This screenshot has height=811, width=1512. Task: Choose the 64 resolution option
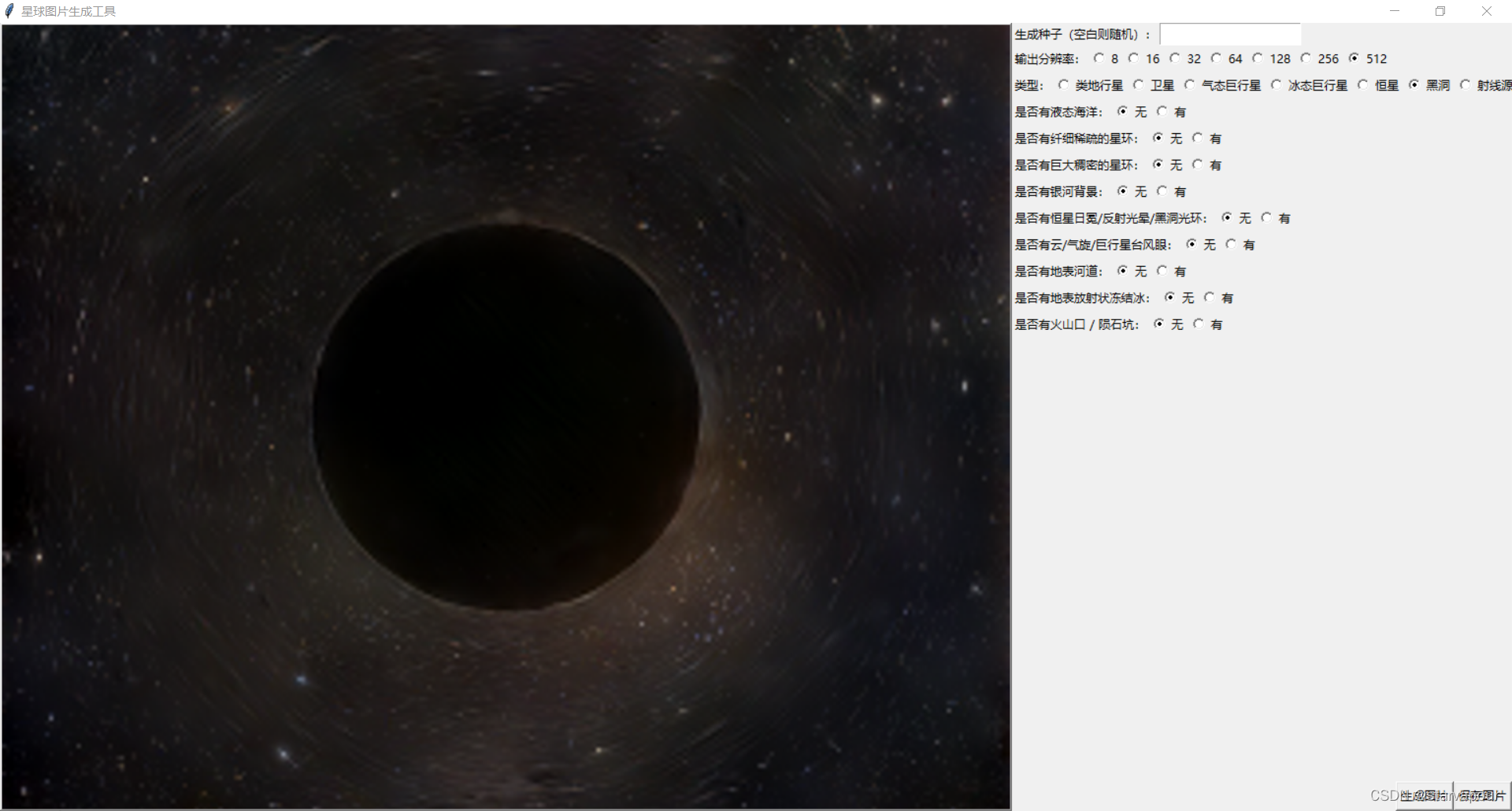1217,58
